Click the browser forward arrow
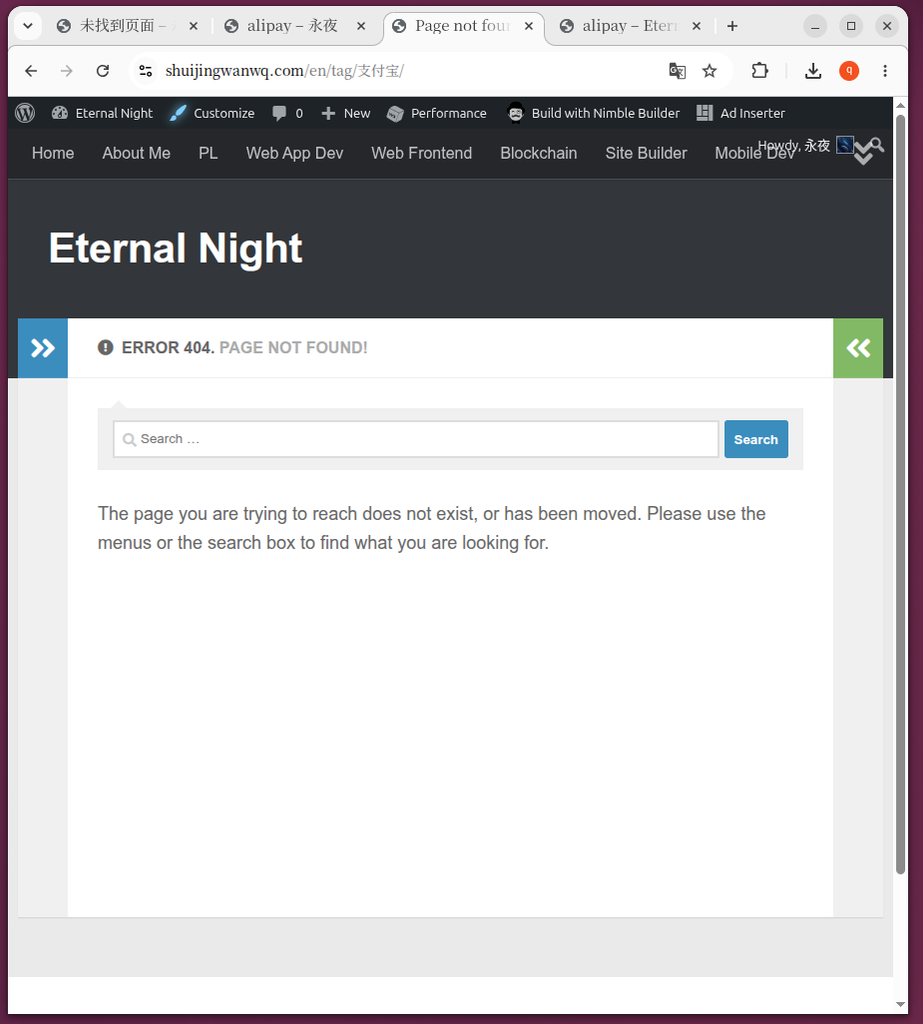 (x=67, y=71)
